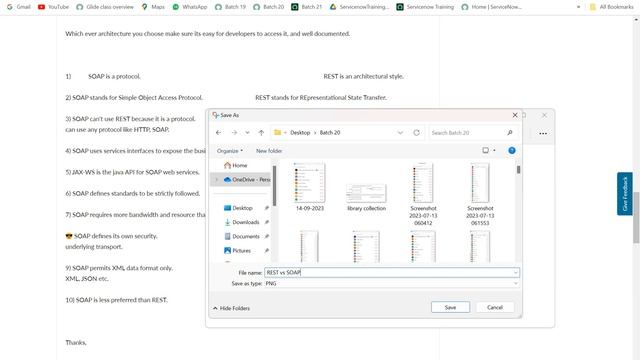Viewport: 640px width, 360px height.
Task: Open the Batch 19 bookmark
Action: pyautogui.click(x=230, y=7)
